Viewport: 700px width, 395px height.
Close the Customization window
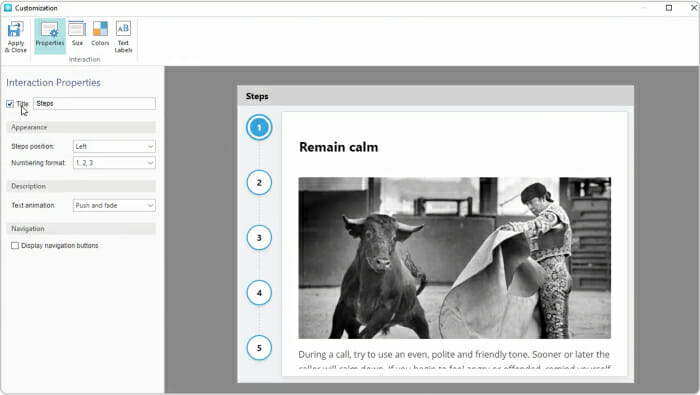694,8
